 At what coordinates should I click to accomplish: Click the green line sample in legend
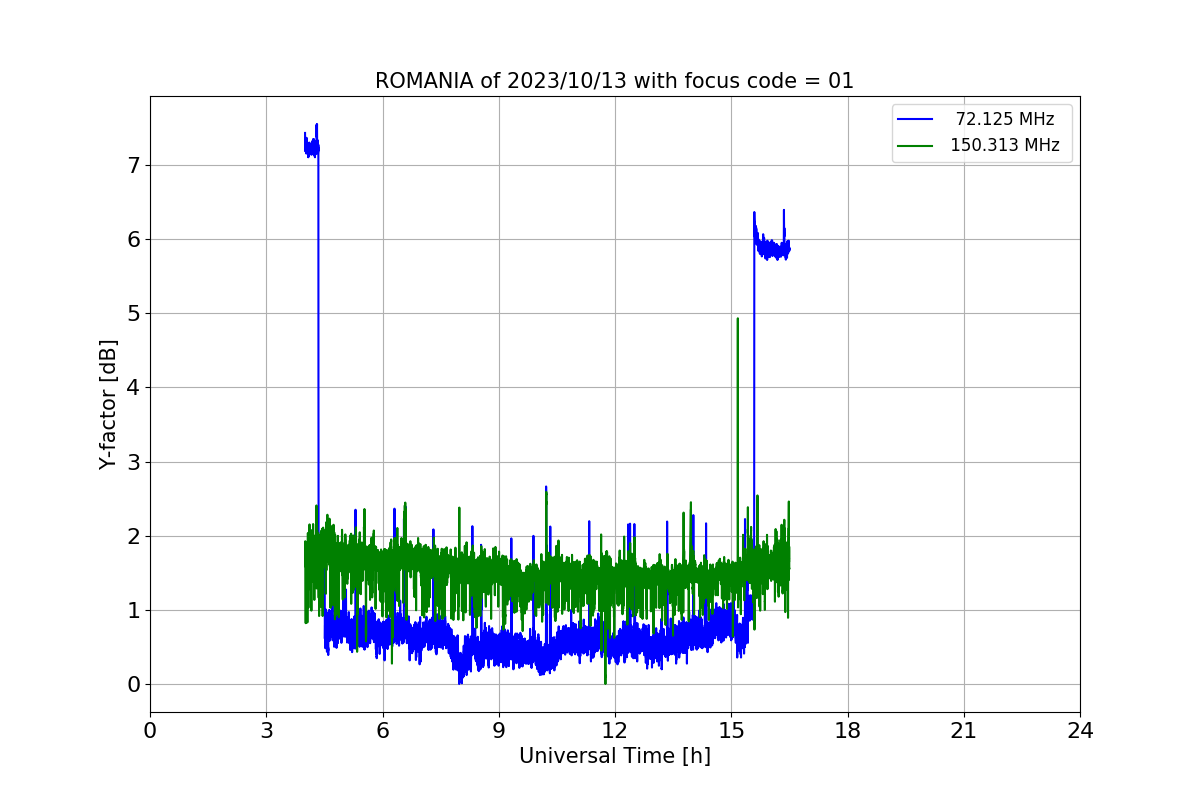pyautogui.click(x=915, y=145)
